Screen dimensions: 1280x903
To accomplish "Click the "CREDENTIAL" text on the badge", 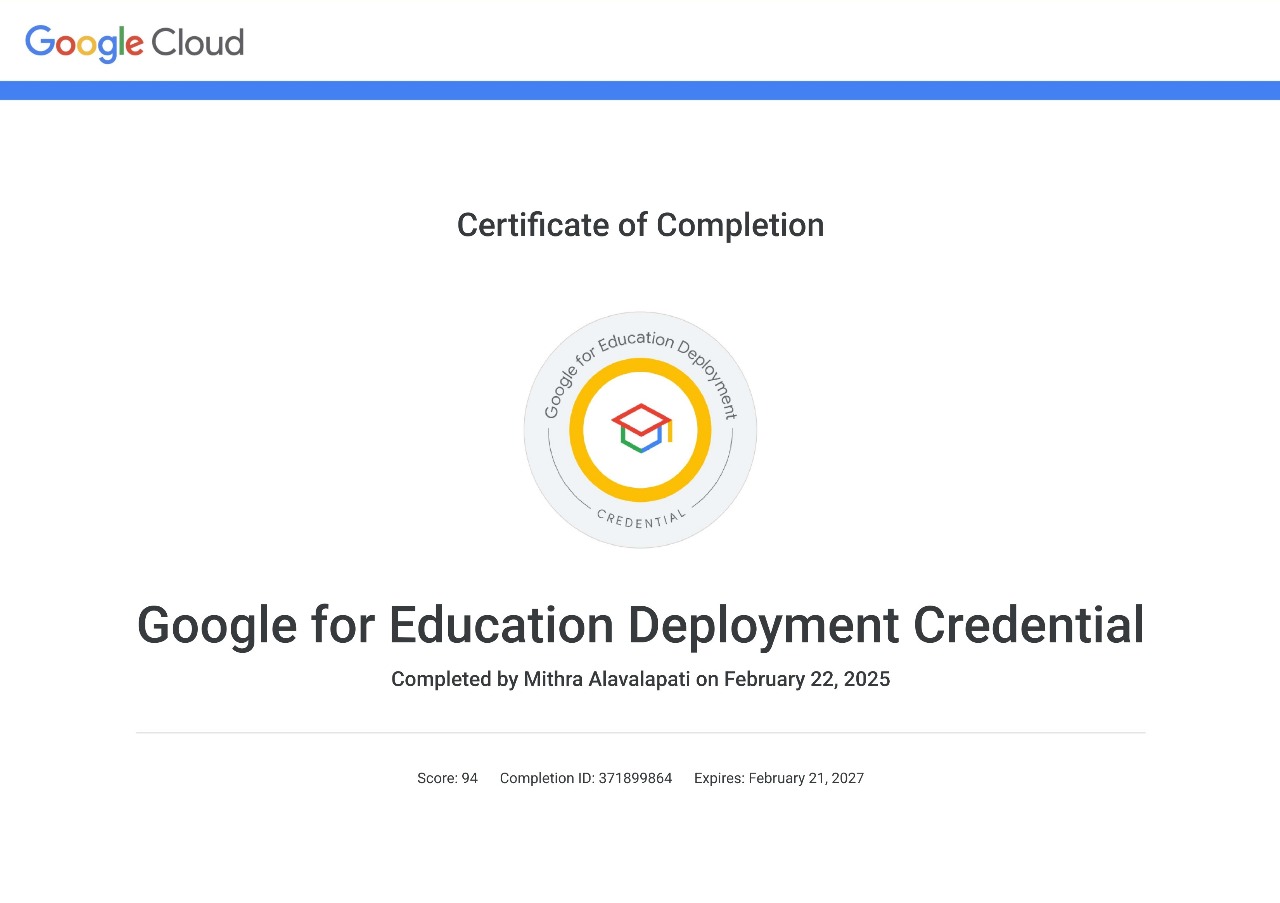I will point(641,518).
